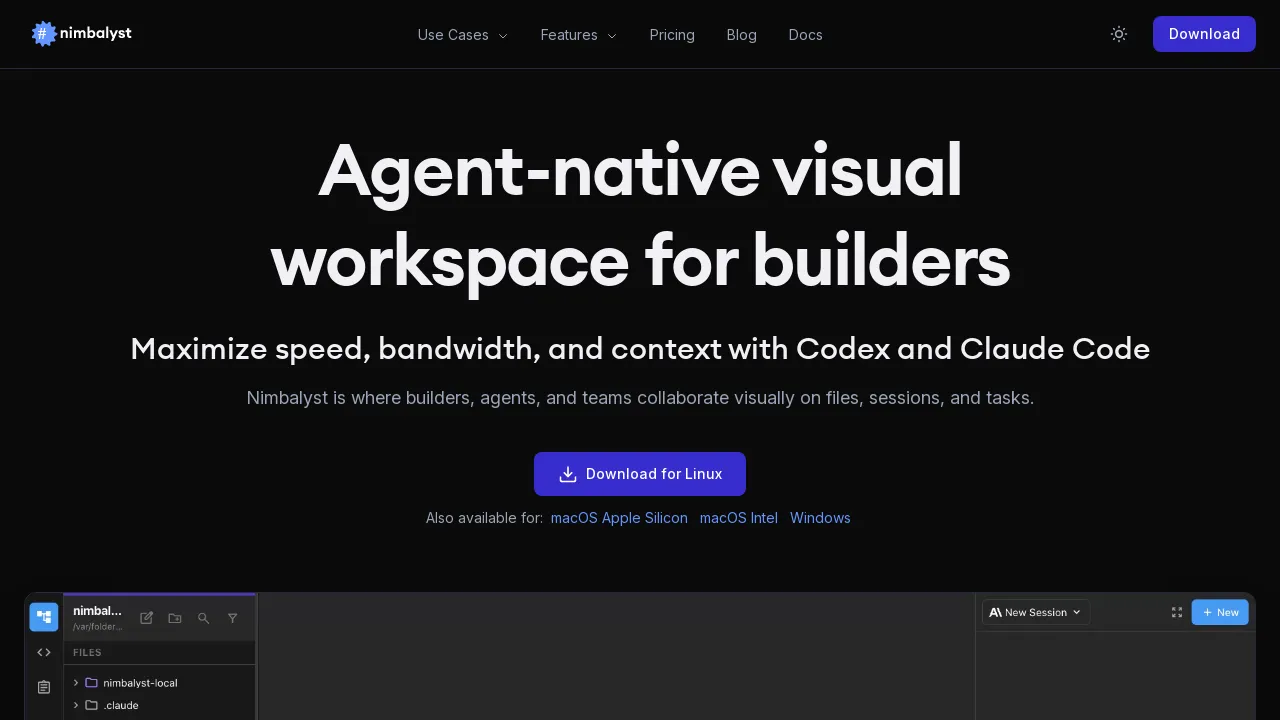The image size is (1280, 720).
Task: Open the Use Cases dropdown menu
Action: [x=463, y=35]
